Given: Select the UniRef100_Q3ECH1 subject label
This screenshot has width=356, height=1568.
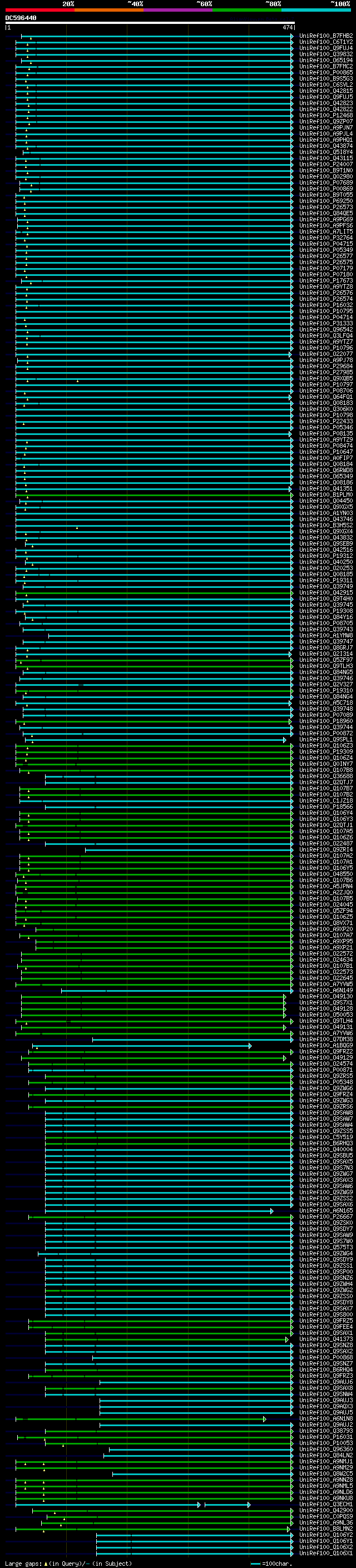Looking at the screenshot, I should (x=325, y=1503).
